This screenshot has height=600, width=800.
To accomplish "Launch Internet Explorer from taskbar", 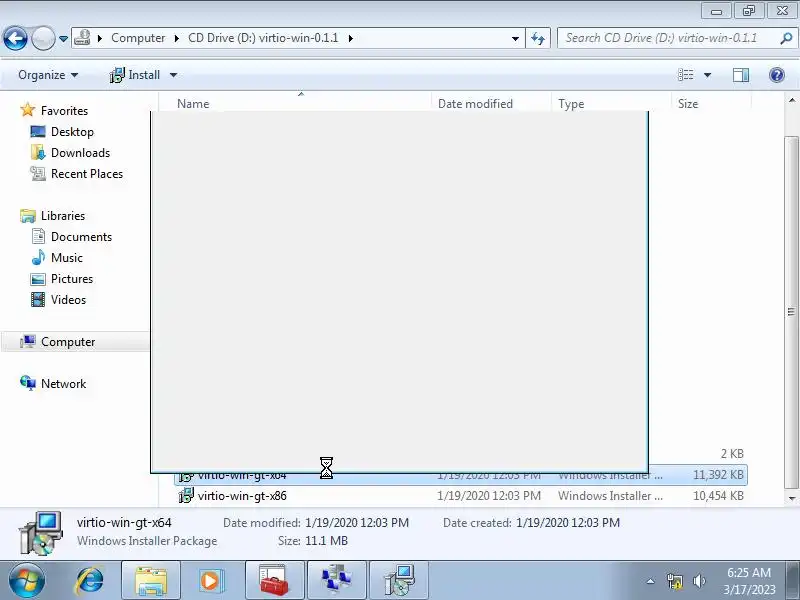I will (90, 581).
